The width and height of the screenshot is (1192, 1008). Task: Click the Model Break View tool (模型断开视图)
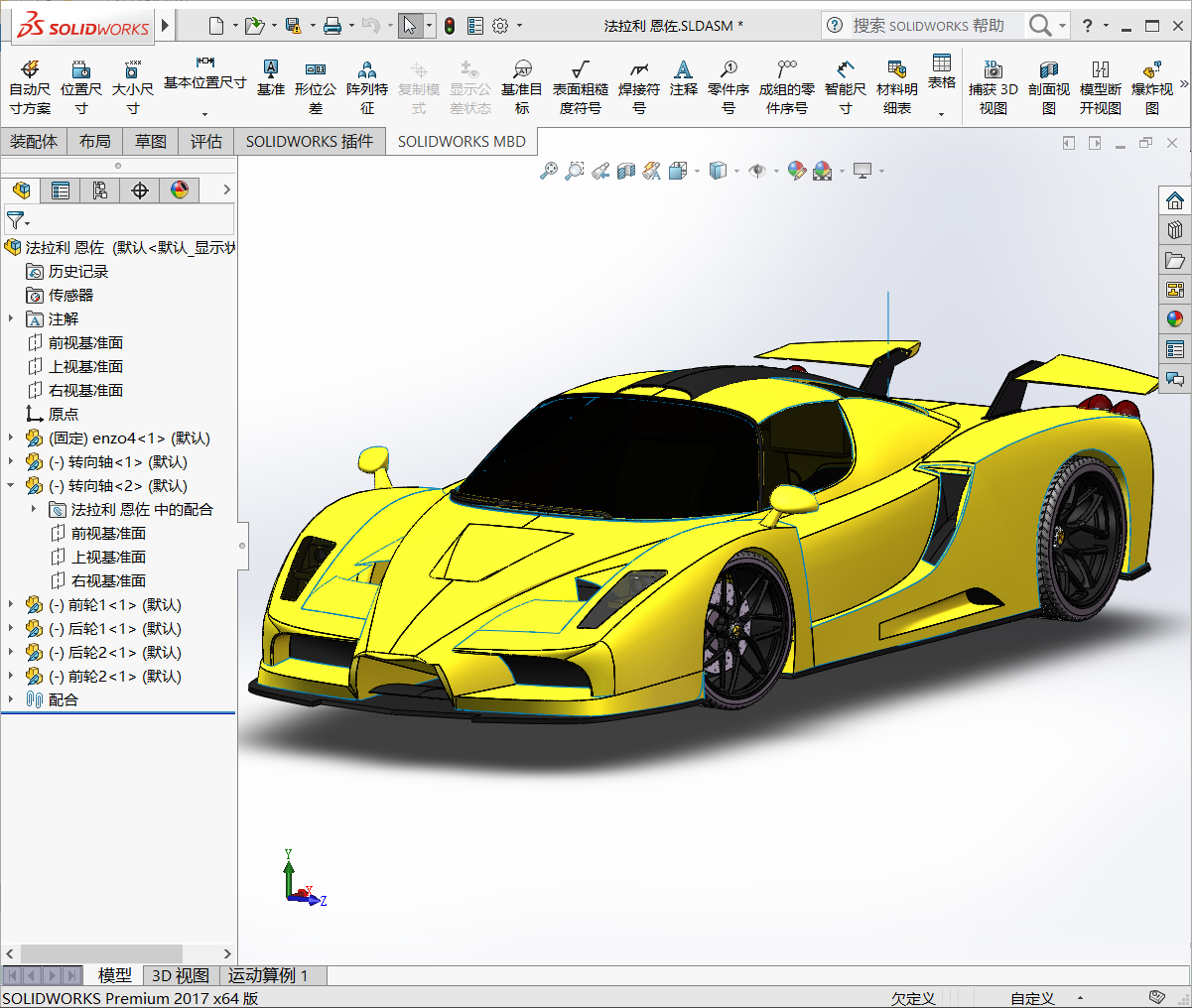1101,86
